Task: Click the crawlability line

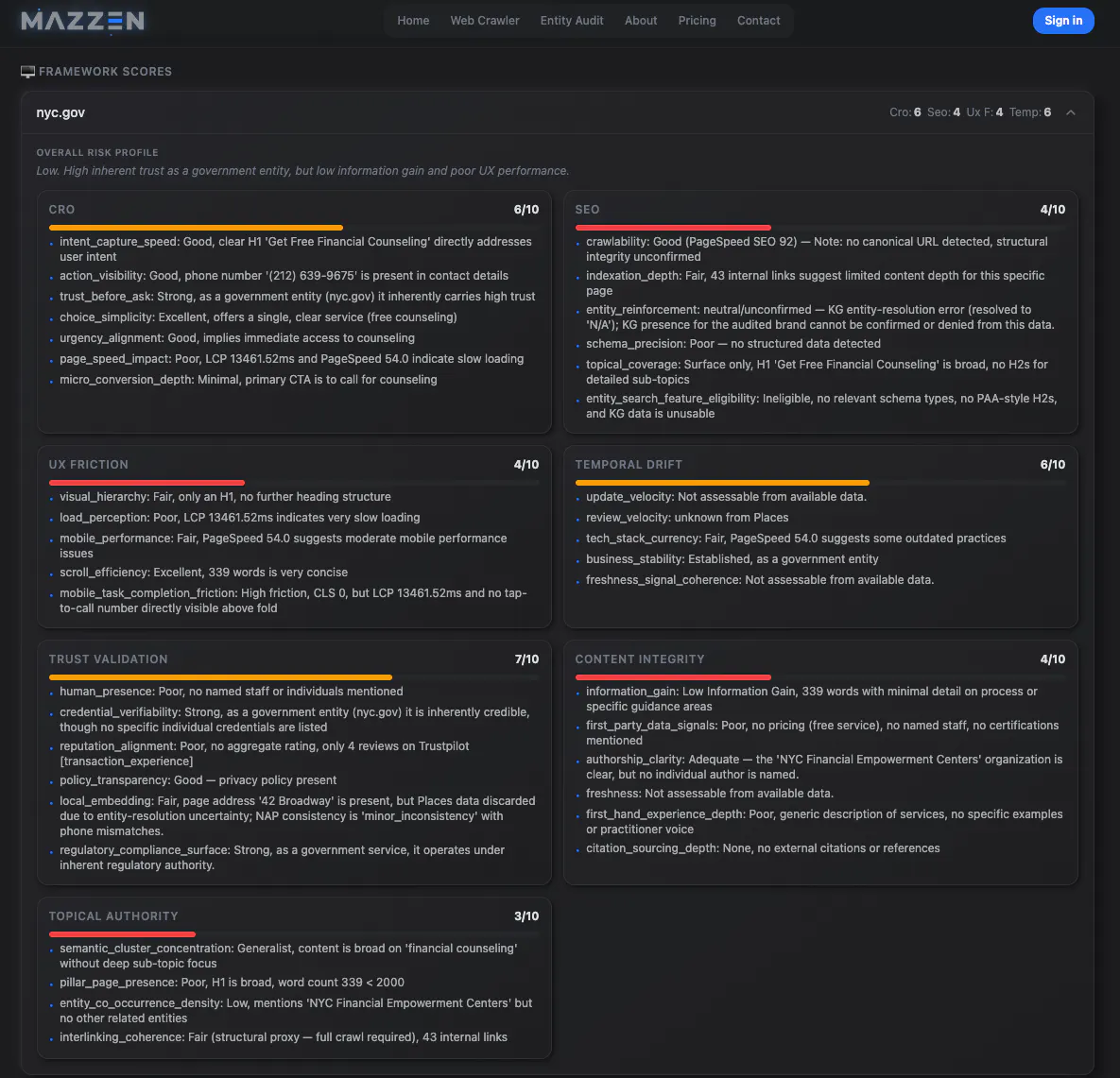Action: (x=818, y=249)
